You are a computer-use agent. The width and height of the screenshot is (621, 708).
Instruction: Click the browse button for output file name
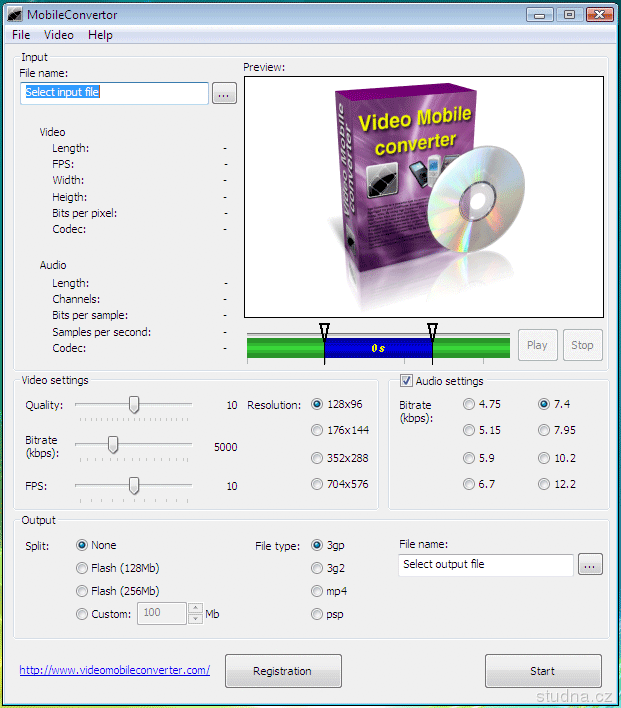pyautogui.click(x=590, y=565)
